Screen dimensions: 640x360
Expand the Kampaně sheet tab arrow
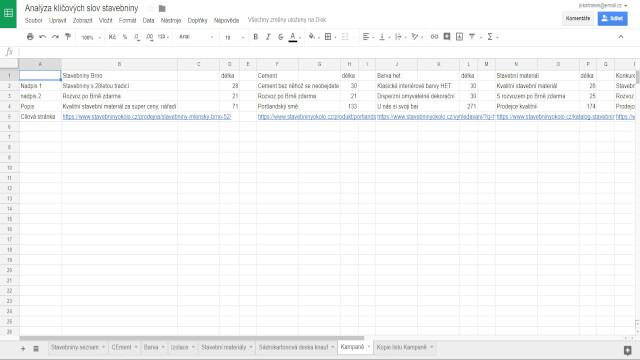click(369, 347)
